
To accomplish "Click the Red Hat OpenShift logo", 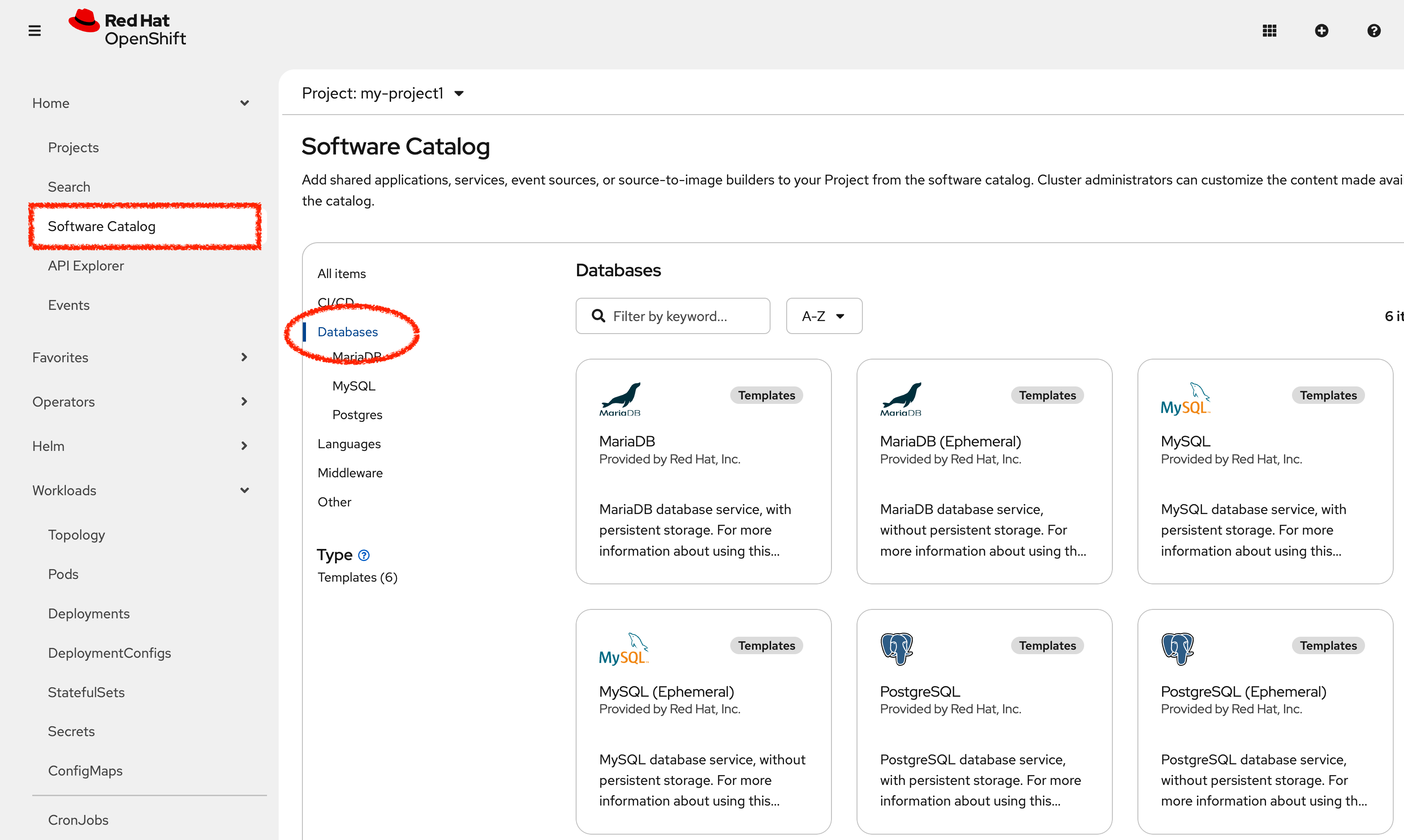I will (x=127, y=28).
